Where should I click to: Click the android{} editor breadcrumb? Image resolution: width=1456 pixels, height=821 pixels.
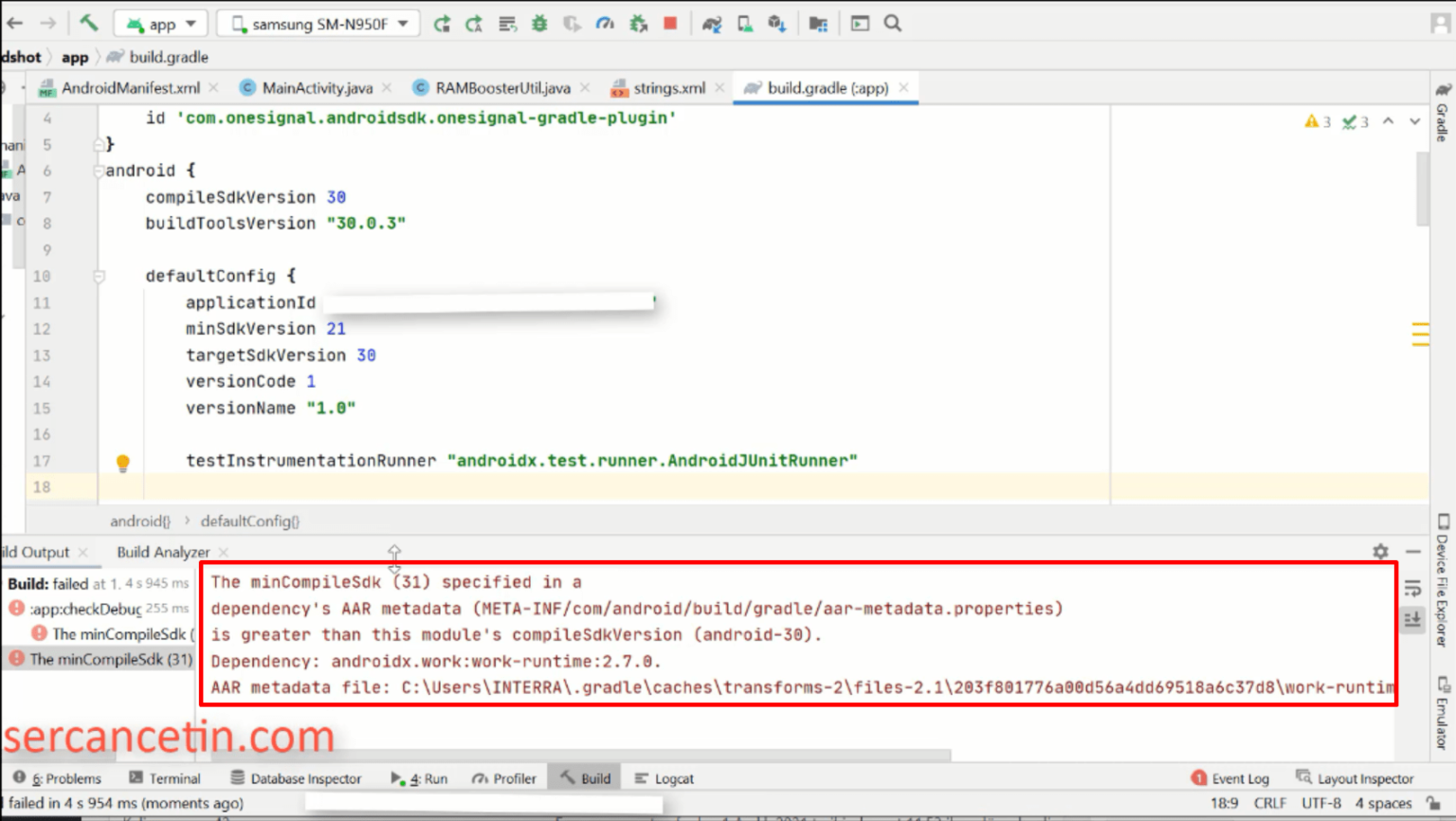point(140,521)
